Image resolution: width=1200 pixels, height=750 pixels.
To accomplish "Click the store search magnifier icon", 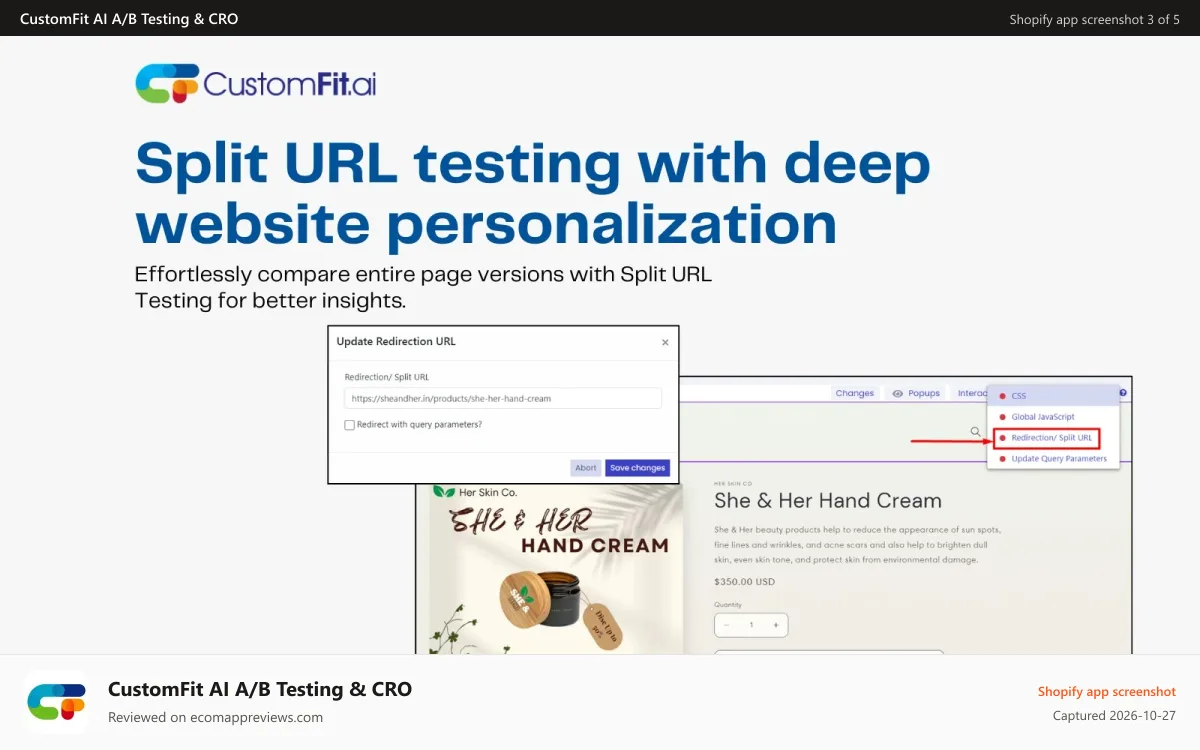I will click(x=975, y=432).
